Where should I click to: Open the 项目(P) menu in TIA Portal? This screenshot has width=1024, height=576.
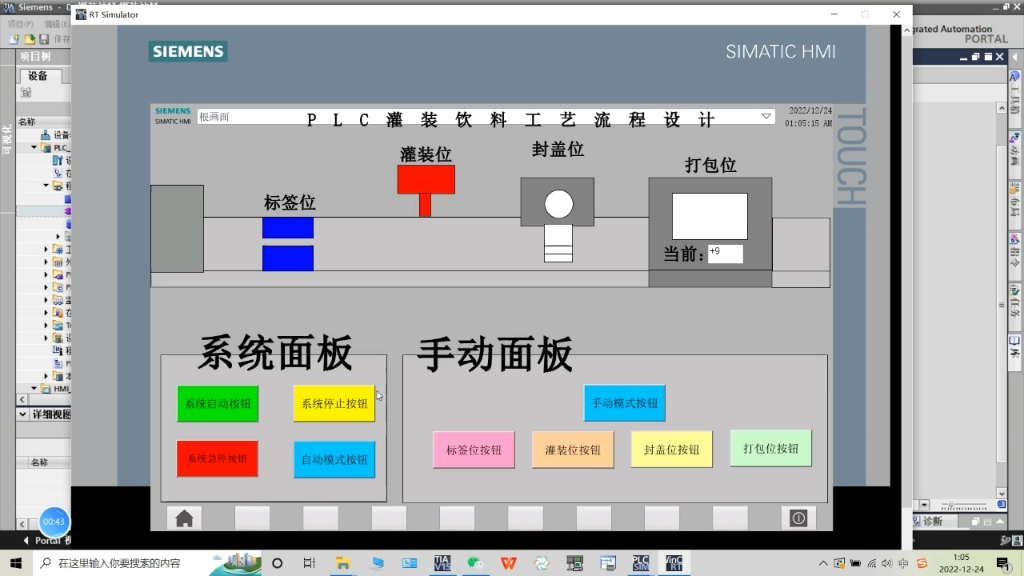(18, 23)
